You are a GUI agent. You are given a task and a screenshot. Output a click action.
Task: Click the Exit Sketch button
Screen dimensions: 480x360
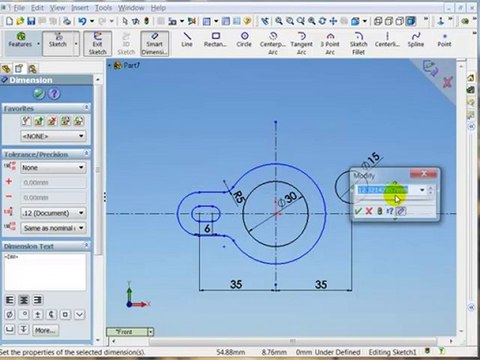click(x=97, y=43)
